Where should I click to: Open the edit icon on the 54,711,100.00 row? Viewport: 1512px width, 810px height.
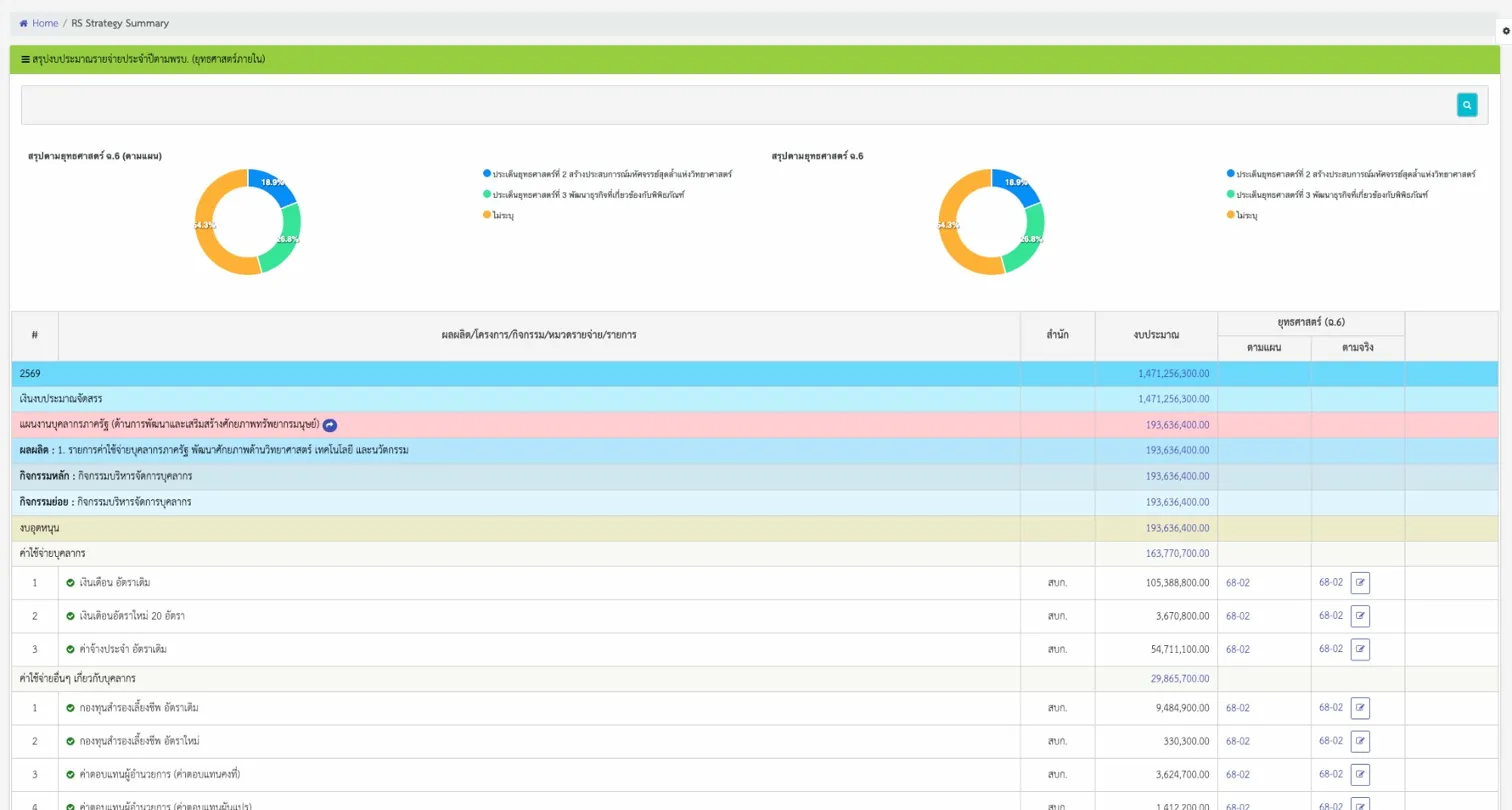tap(1360, 649)
